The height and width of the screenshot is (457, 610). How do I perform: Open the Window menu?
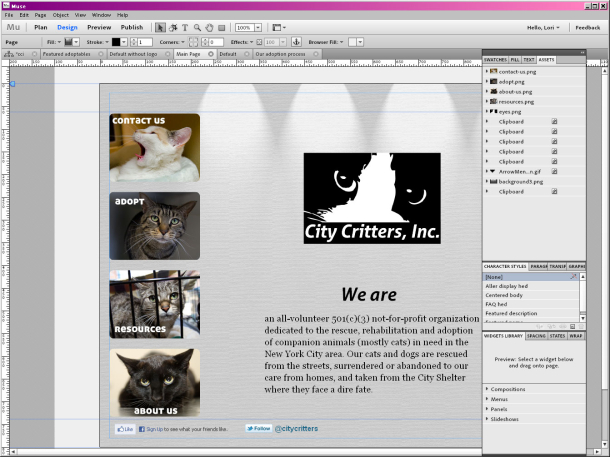pos(101,15)
